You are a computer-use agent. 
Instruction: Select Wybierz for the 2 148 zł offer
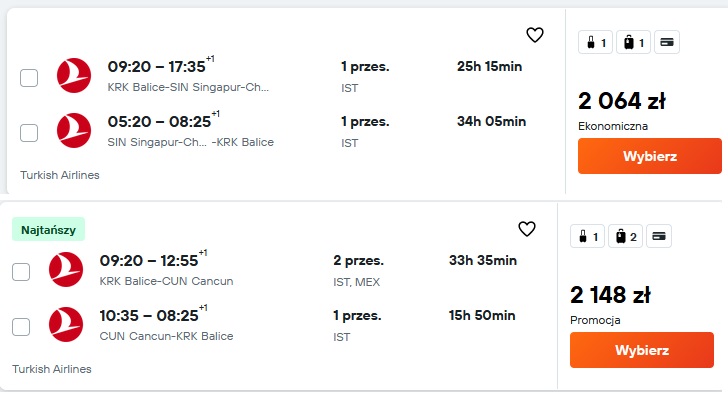click(642, 350)
